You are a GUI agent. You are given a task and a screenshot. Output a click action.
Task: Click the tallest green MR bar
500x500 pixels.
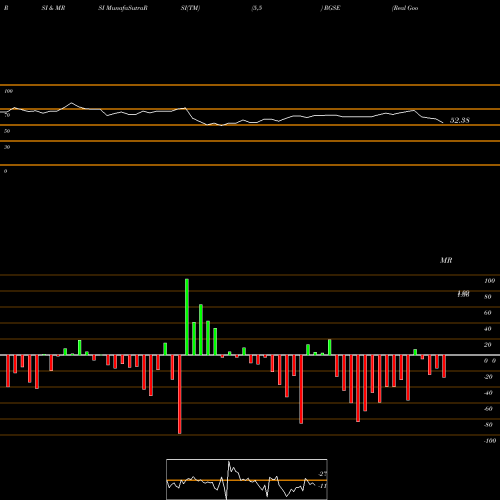pos(187,317)
